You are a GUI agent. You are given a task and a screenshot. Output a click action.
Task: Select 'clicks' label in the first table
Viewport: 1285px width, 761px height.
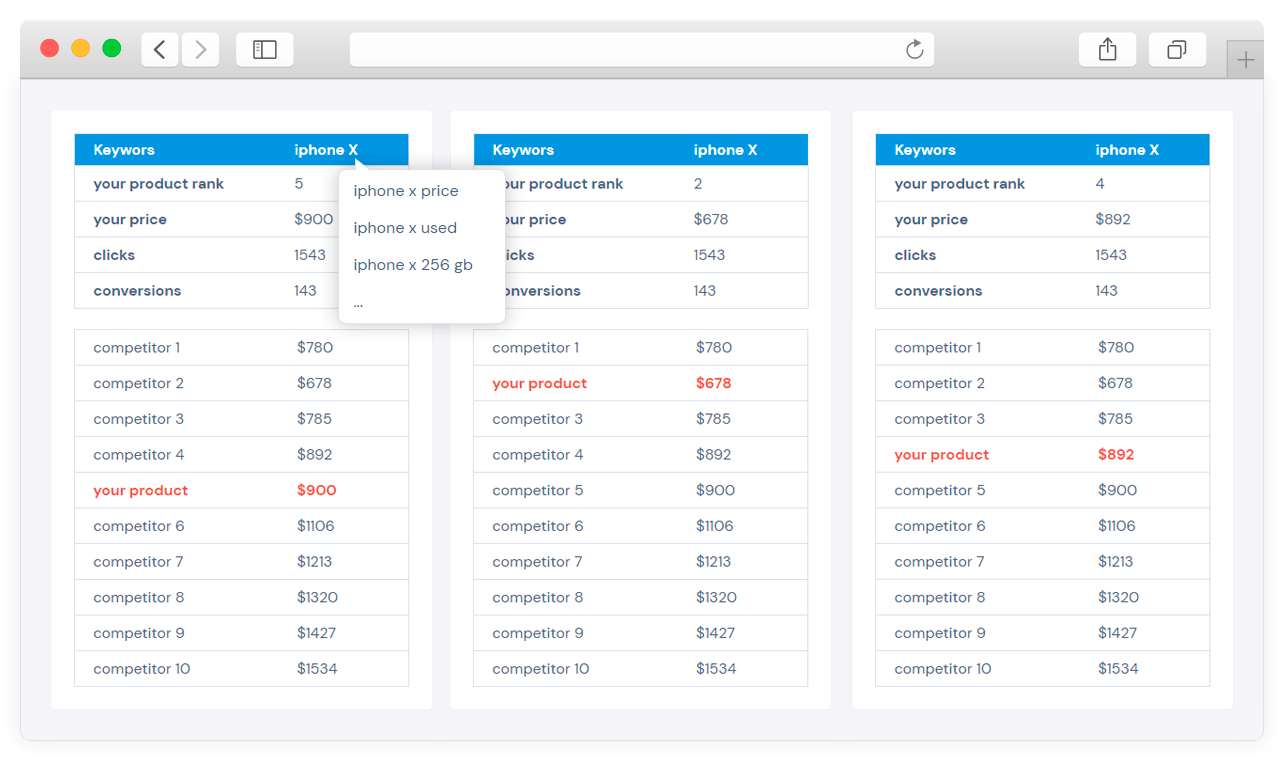tap(114, 255)
